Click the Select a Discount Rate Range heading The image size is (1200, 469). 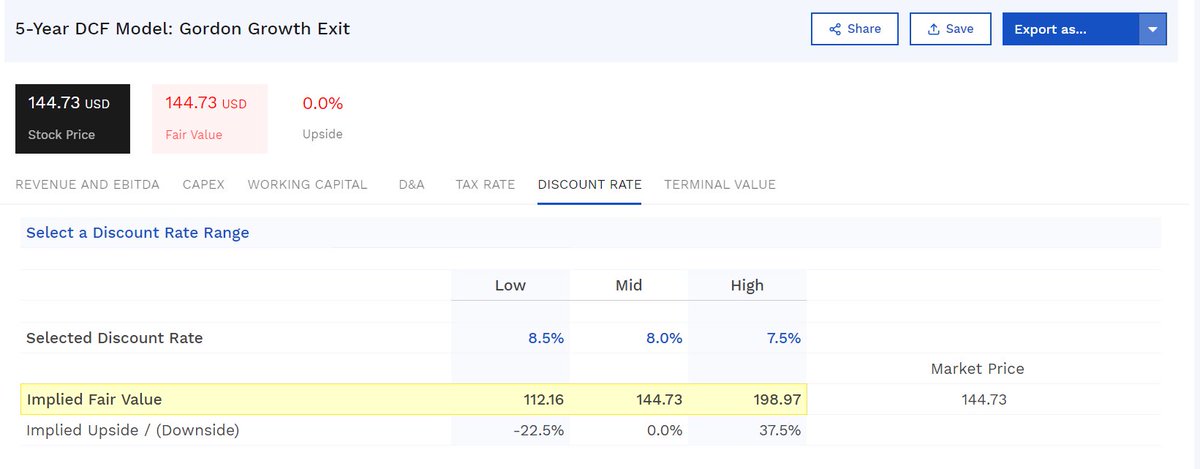coord(137,233)
